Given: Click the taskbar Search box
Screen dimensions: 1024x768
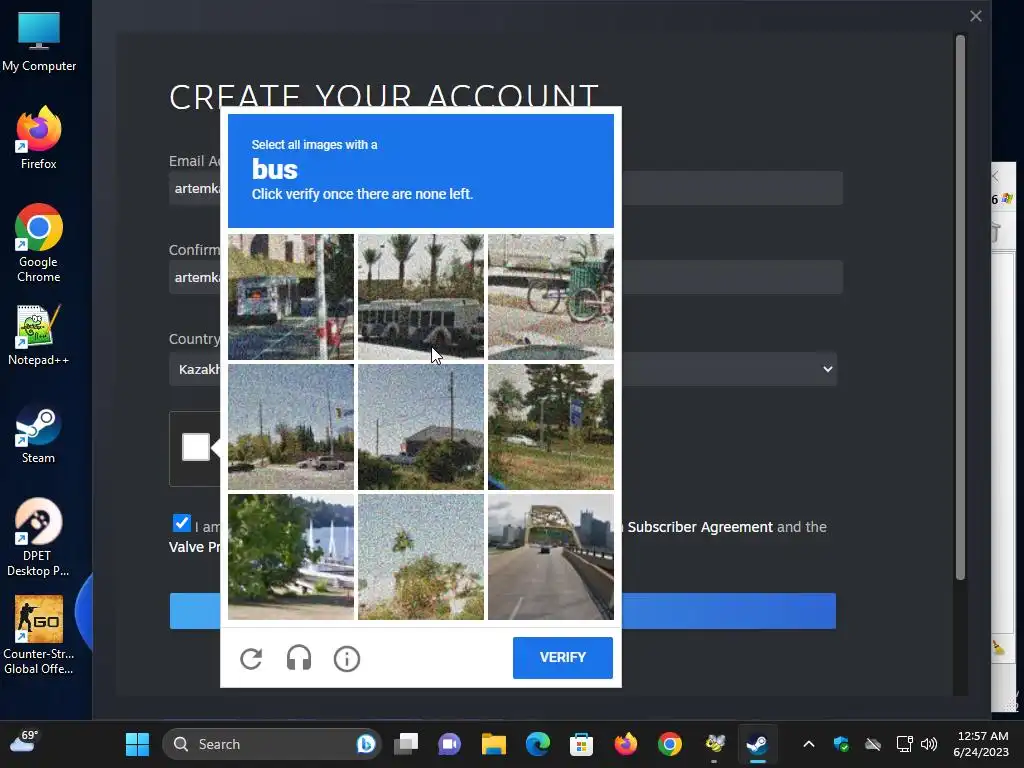Looking at the screenshot, I should 271,744.
